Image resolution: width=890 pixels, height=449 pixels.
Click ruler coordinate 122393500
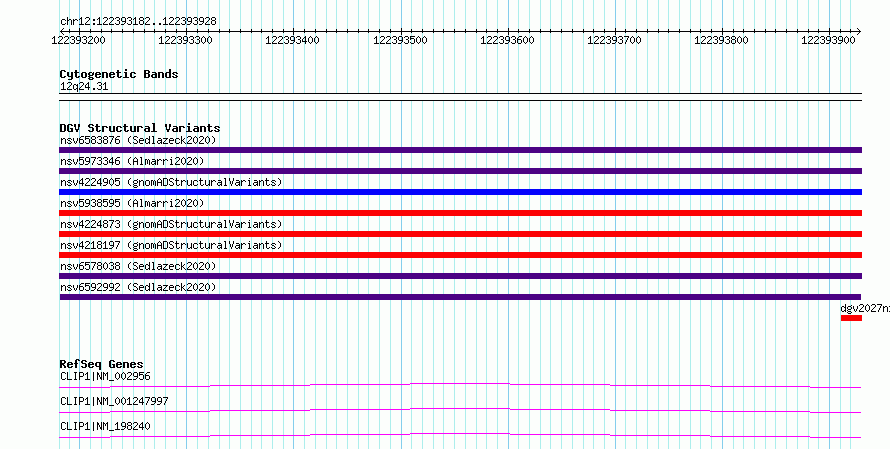pos(400,40)
